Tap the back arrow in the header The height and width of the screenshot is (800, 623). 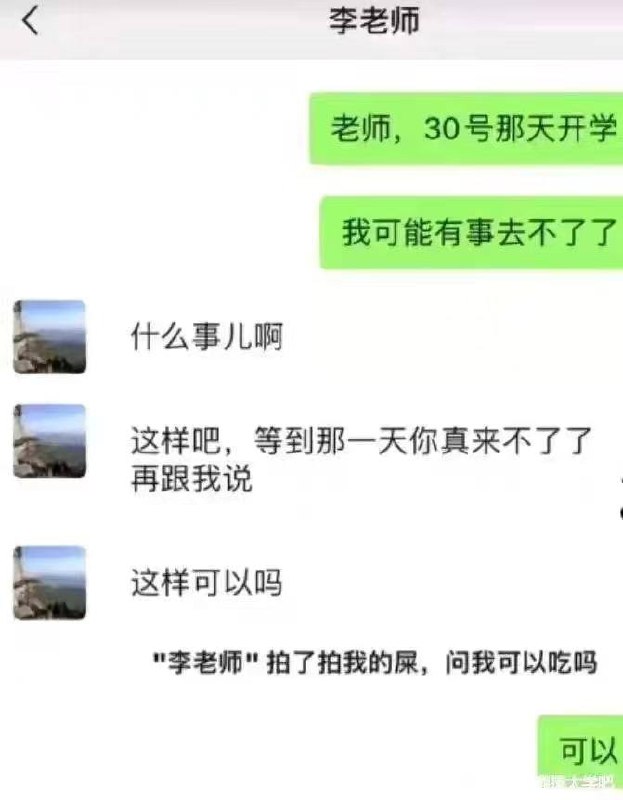click(31, 21)
